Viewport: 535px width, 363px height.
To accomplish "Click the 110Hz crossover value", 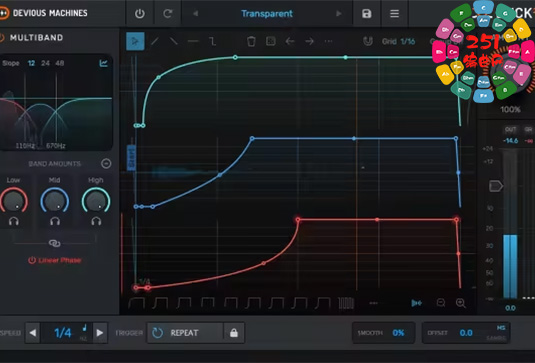I will click(x=25, y=146).
